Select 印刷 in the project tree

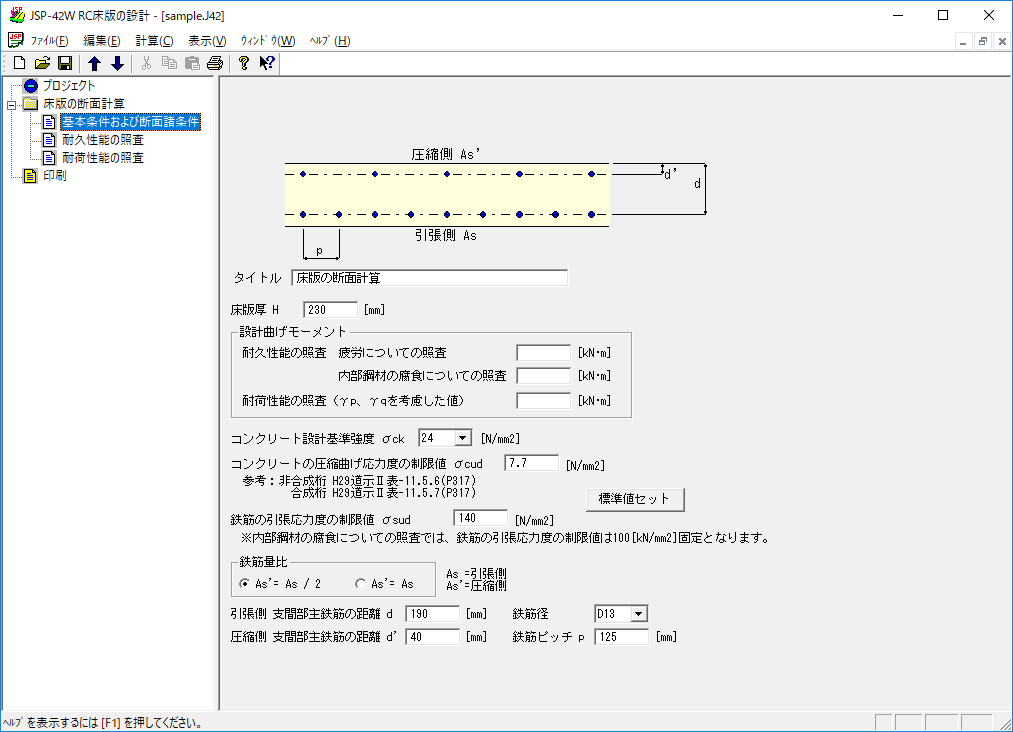tap(54, 176)
